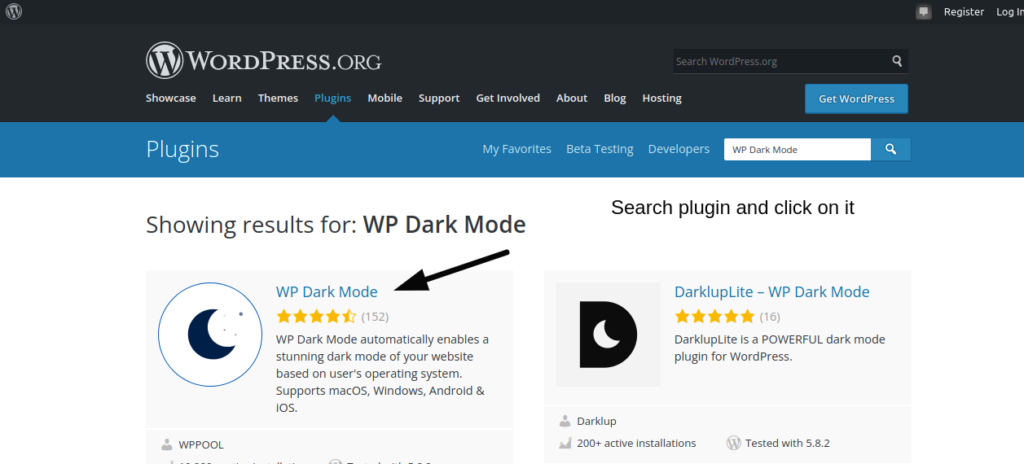
Task: Open the Learn menu item
Action: [227, 98]
